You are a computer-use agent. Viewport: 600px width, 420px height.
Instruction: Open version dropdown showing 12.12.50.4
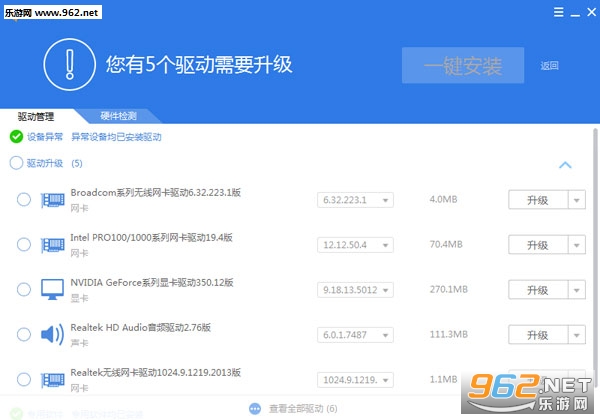355,245
